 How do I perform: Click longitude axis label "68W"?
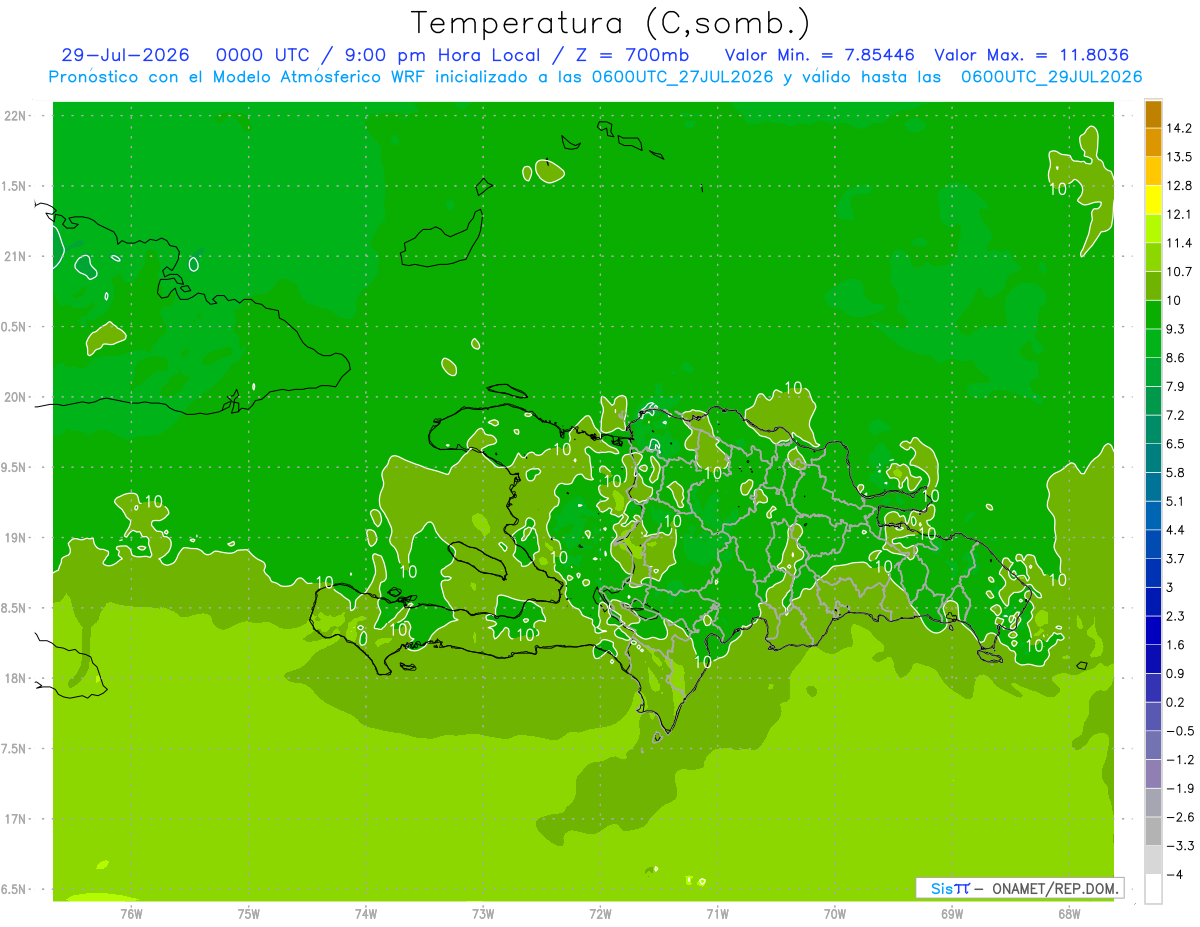click(x=1069, y=913)
